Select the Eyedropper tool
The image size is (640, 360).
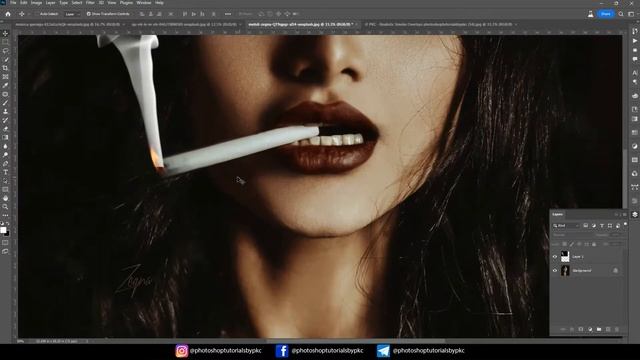pos(5,85)
